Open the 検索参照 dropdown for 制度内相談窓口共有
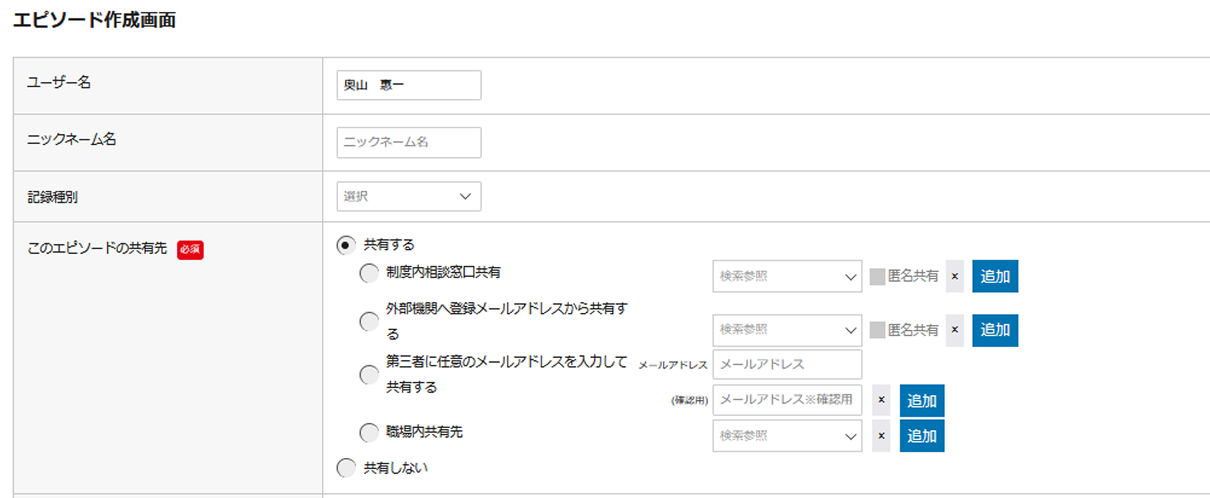 tap(787, 277)
